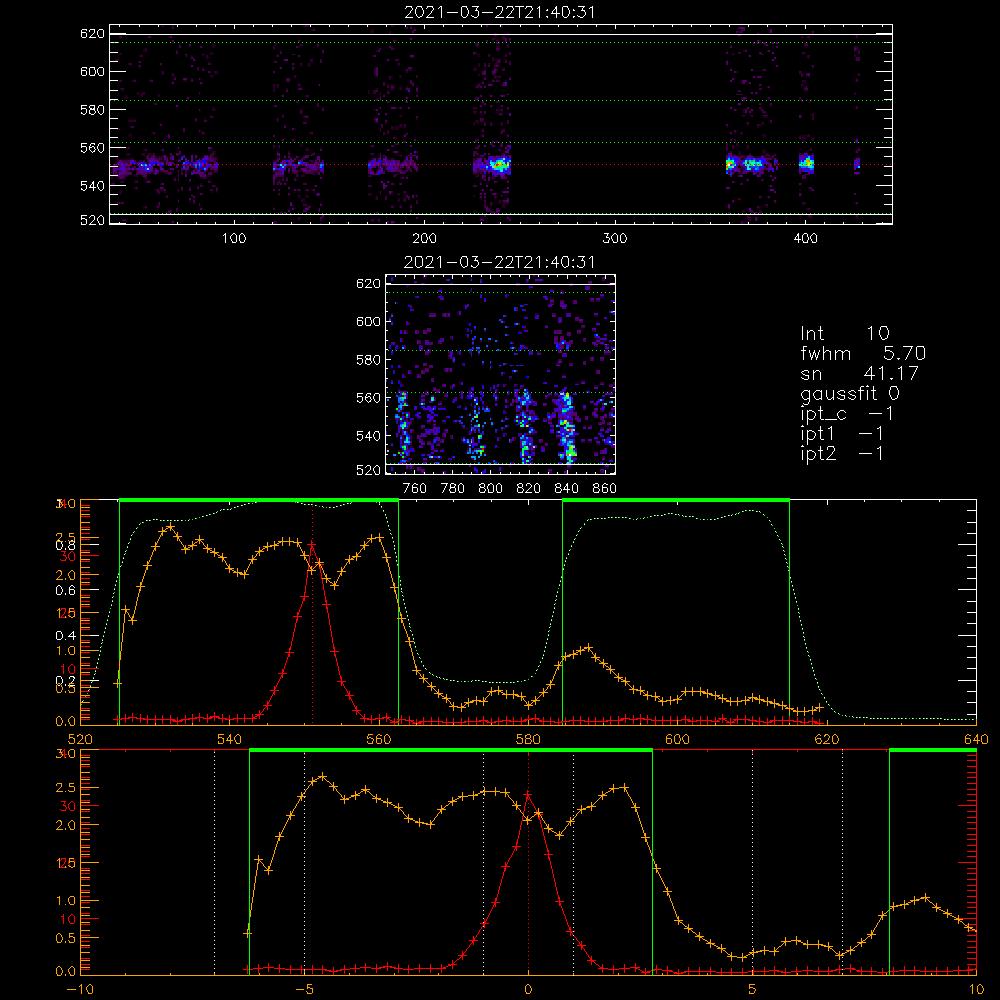1000x1000 pixels.
Task: Click the '300' x-axis label of top plot
Action: tap(615, 239)
